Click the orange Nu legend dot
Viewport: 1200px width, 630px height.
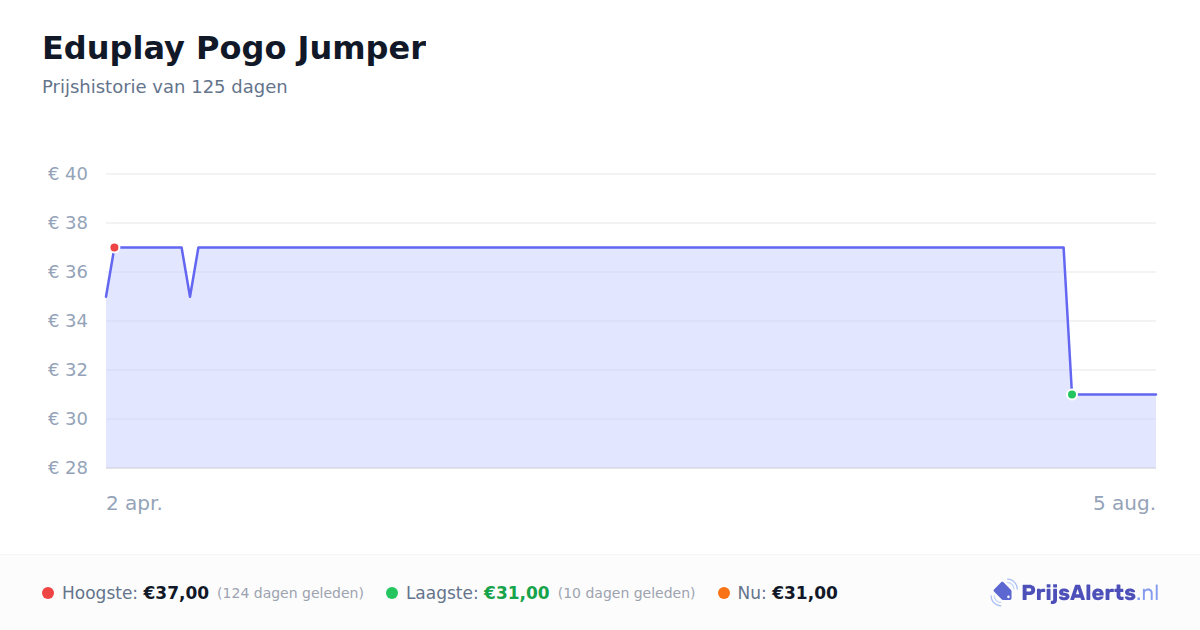click(x=724, y=593)
